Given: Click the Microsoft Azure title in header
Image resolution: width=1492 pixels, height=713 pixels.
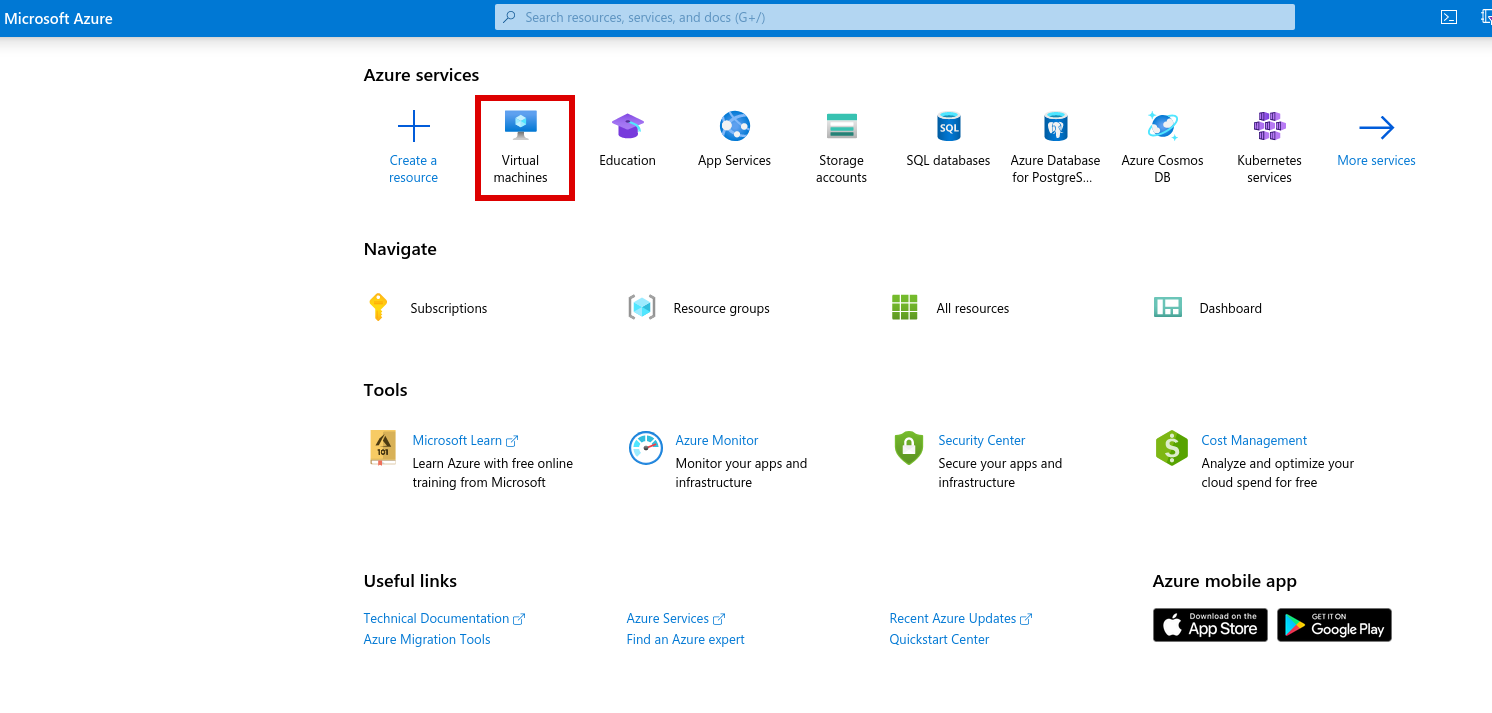Looking at the screenshot, I should [58, 18].
